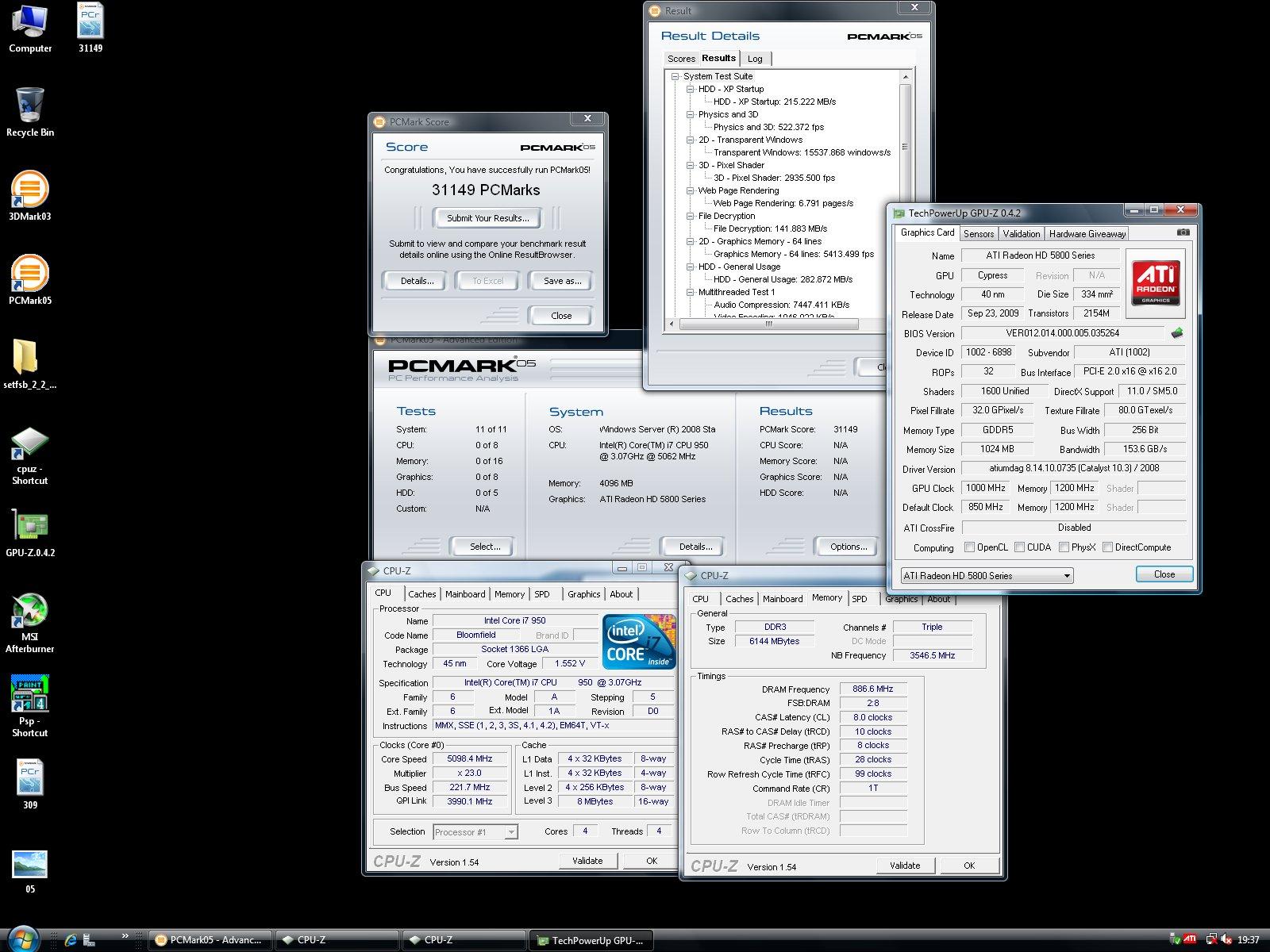The height and width of the screenshot is (952, 1270).
Task: Open the 31149 PCMark result file icon
Action: click(x=90, y=29)
